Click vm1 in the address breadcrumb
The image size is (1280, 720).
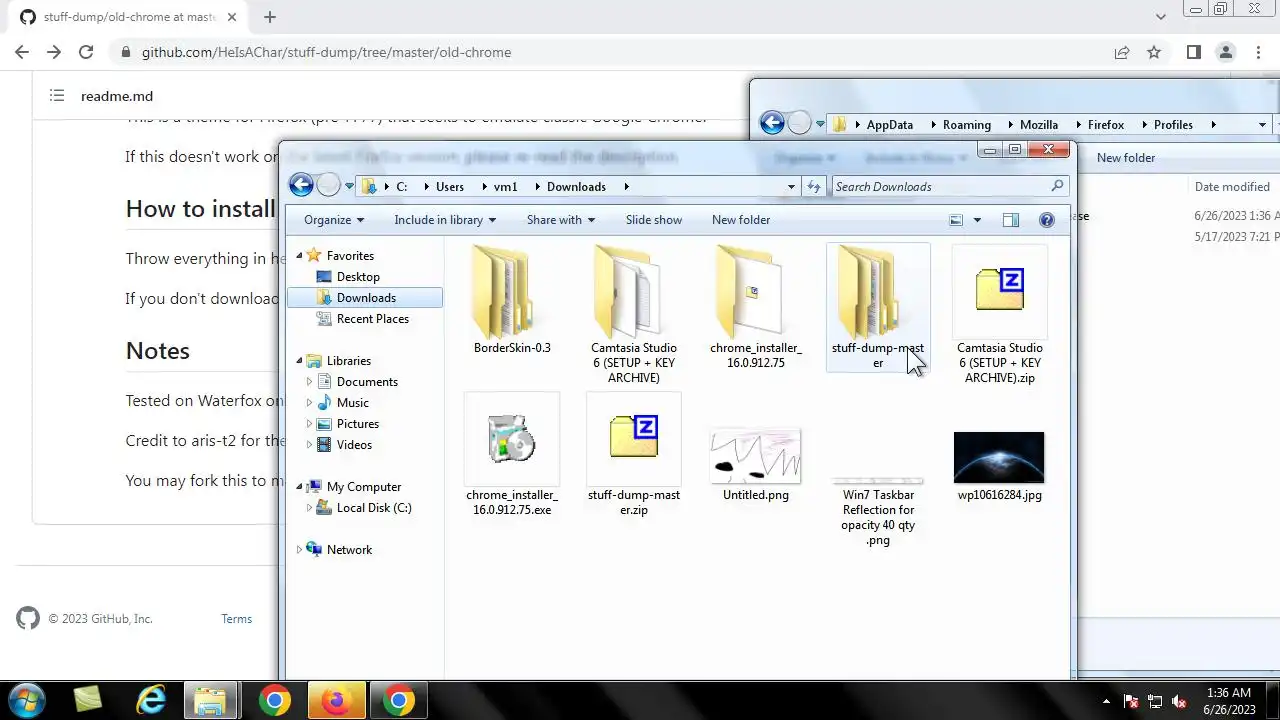pyautogui.click(x=506, y=187)
